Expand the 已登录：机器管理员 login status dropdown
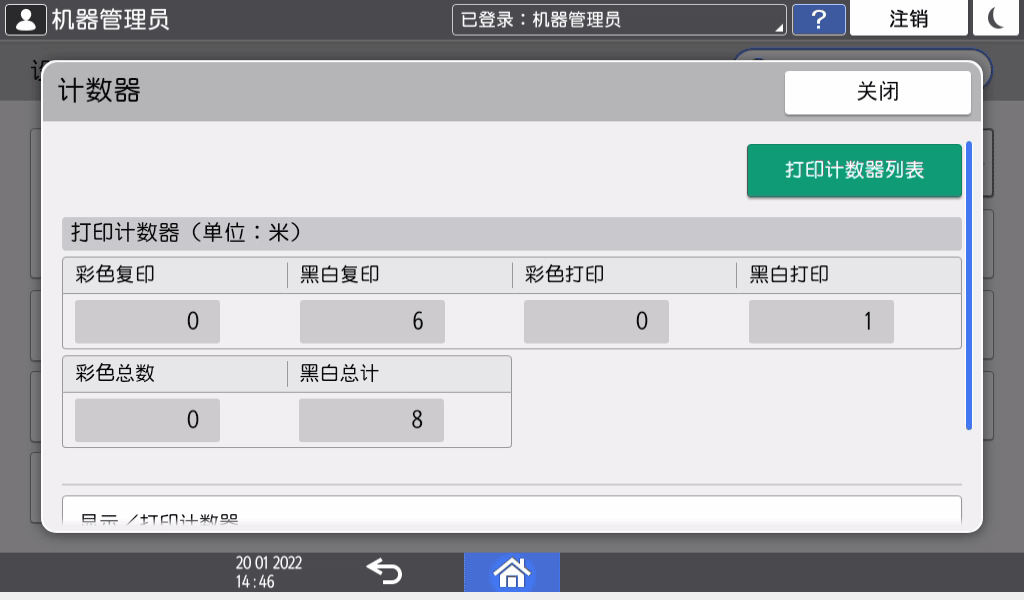Image resolution: width=1024 pixels, height=600 pixels. [618, 17]
